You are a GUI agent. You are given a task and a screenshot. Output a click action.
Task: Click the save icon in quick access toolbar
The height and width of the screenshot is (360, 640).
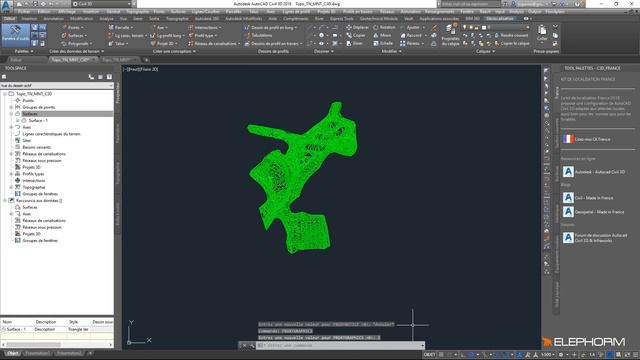pyautogui.click(x=35, y=4)
